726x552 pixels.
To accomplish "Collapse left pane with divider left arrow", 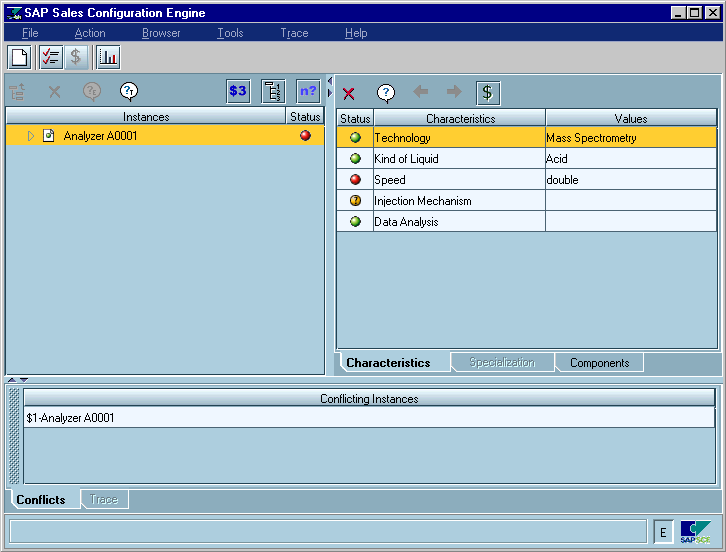I will pos(330,81).
